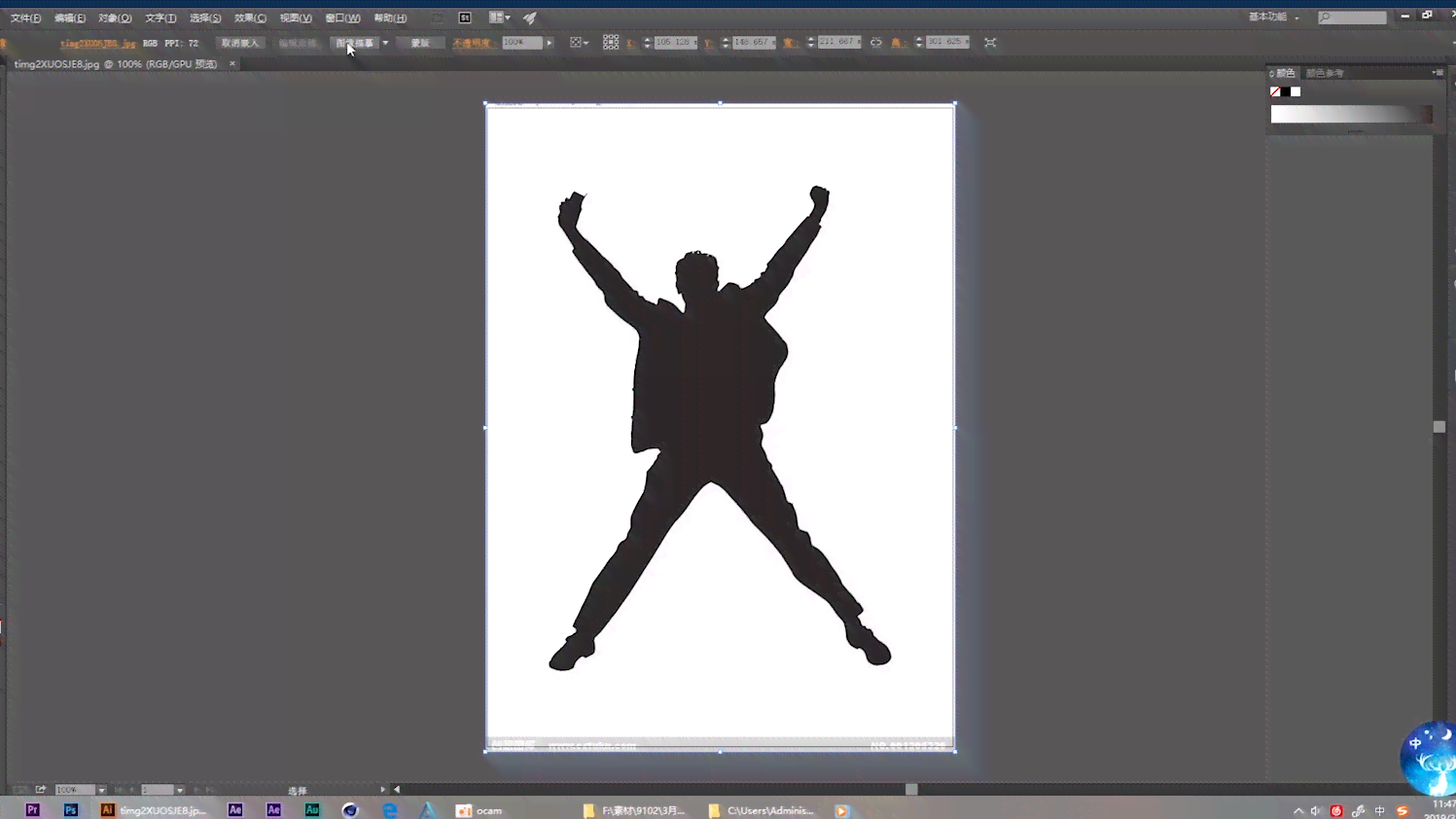
Task: Open the 文字(T) menu
Action: [160, 18]
